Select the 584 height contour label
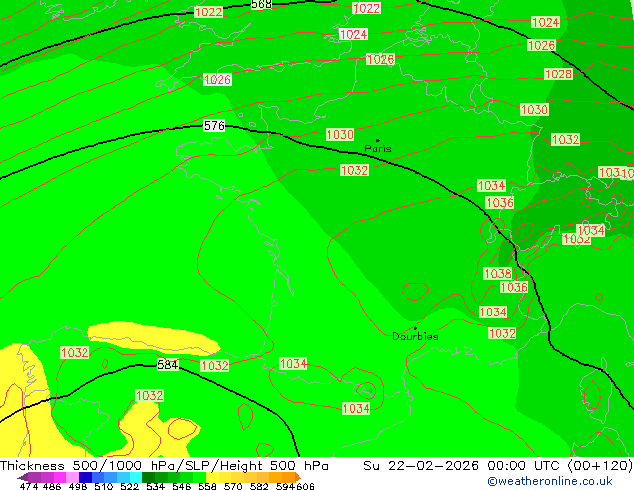Viewport: 634px width, 490px height. [167, 365]
